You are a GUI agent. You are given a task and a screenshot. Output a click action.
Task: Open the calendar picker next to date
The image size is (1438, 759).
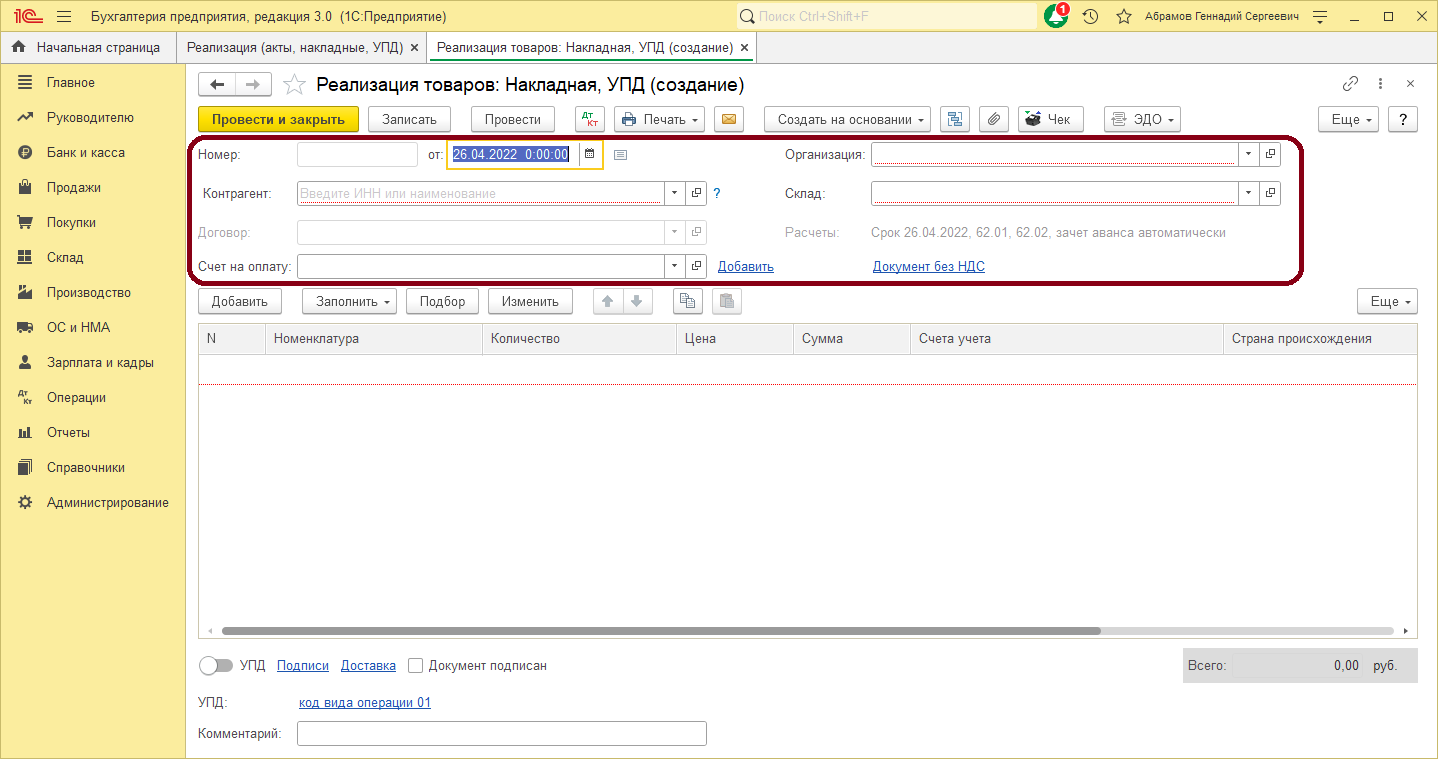(x=589, y=154)
